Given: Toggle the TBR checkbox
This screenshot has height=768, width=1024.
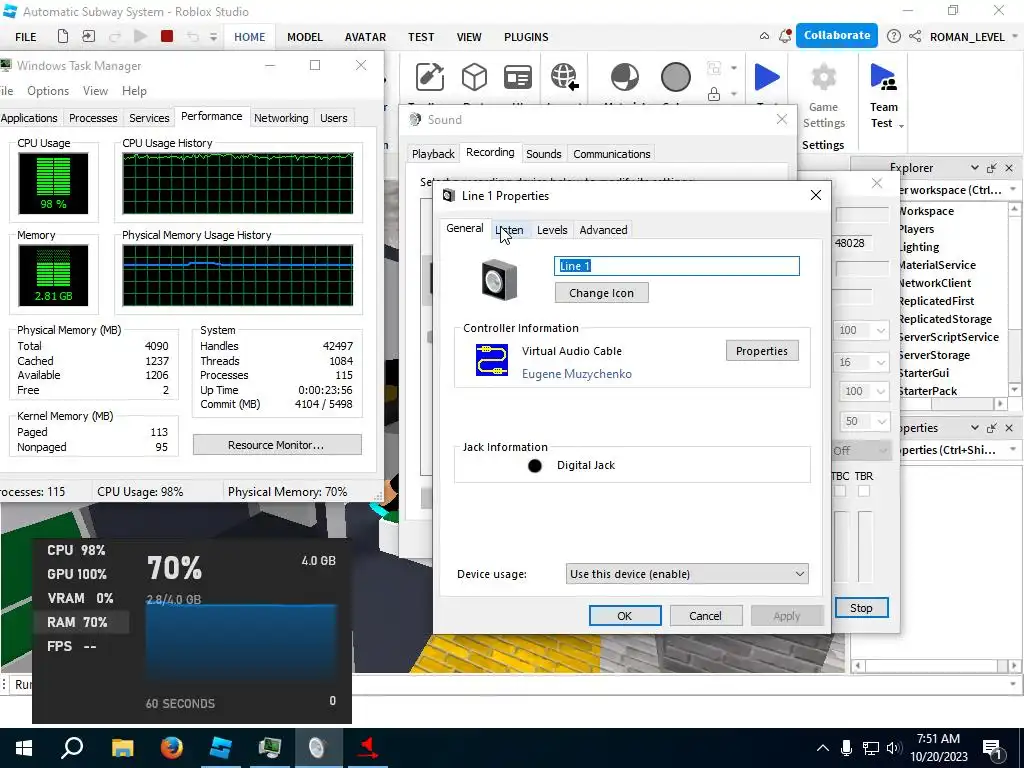Looking at the screenshot, I should point(863,491).
